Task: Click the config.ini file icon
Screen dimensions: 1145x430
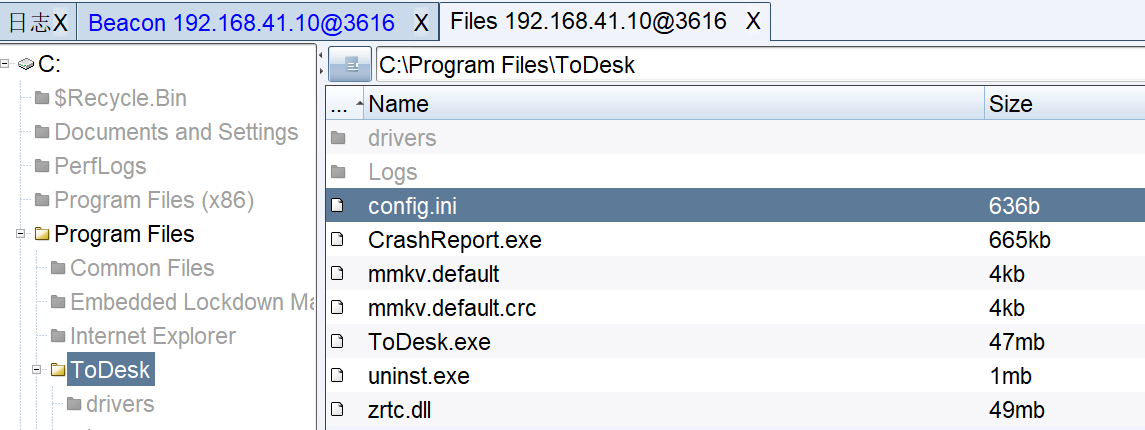Action: (337, 206)
